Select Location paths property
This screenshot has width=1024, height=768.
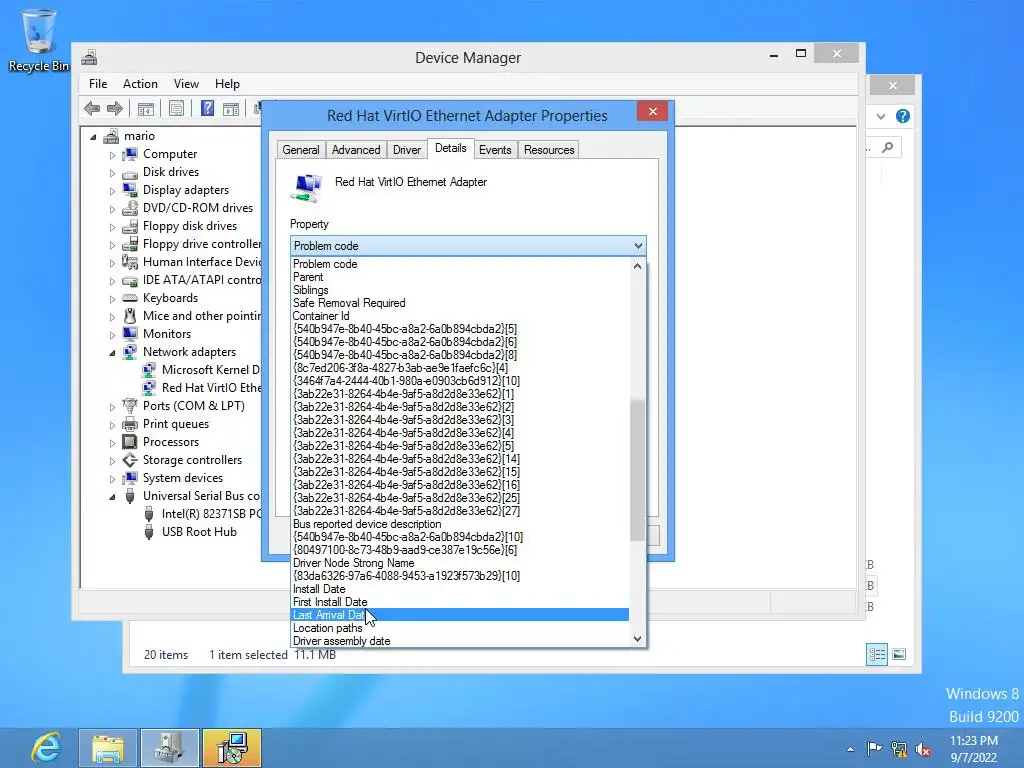coord(460,628)
